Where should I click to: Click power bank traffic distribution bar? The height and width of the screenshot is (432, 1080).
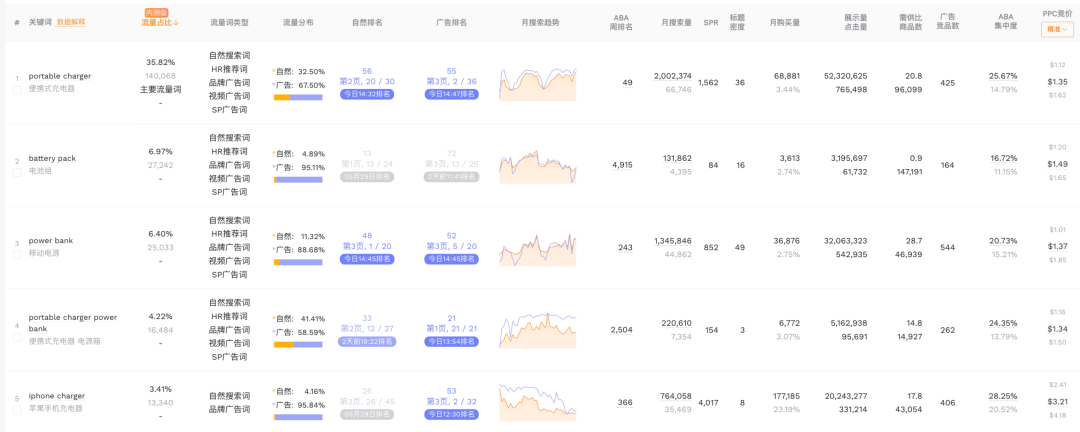tap(298, 263)
